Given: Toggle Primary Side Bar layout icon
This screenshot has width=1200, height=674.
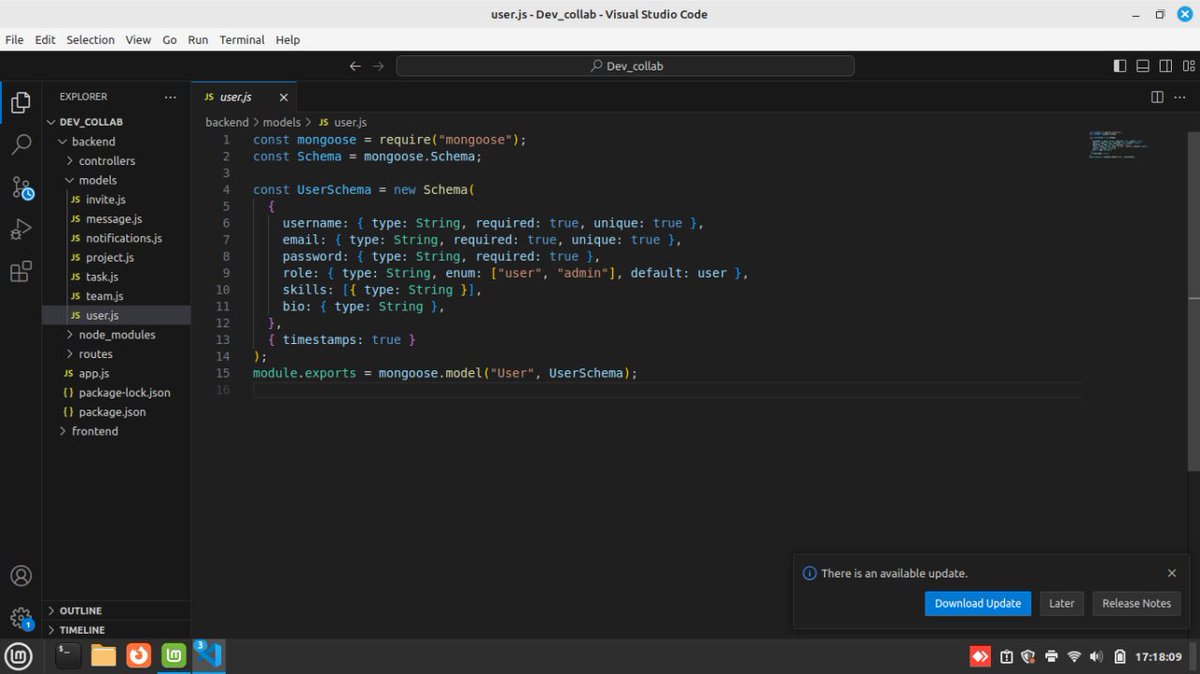Looking at the screenshot, I should (1120, 66).
